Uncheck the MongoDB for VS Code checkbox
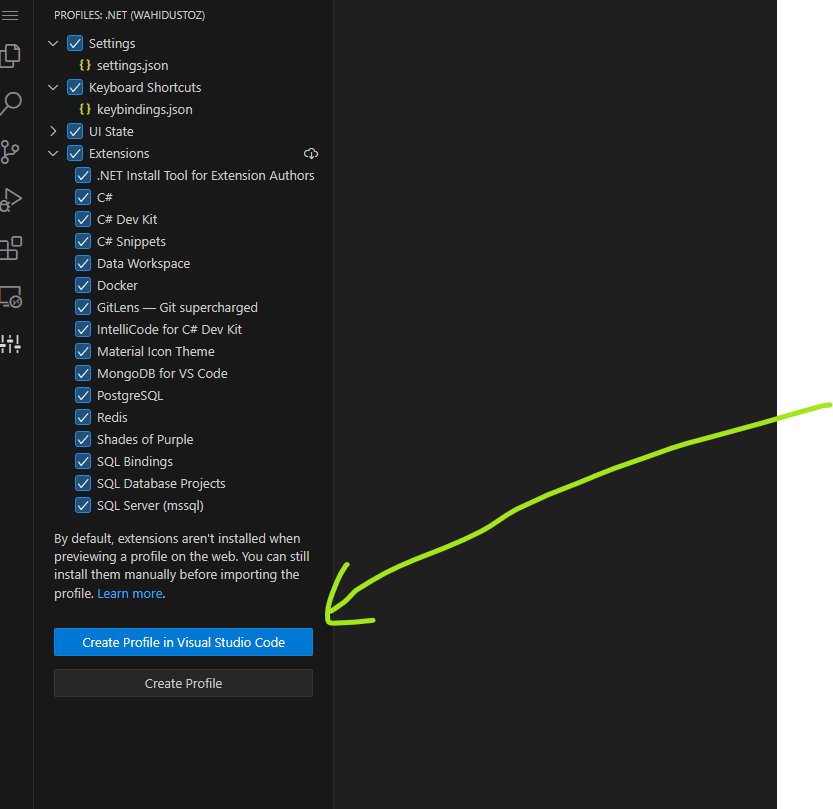This screenshot has width=833, height=809. (83, 373)
